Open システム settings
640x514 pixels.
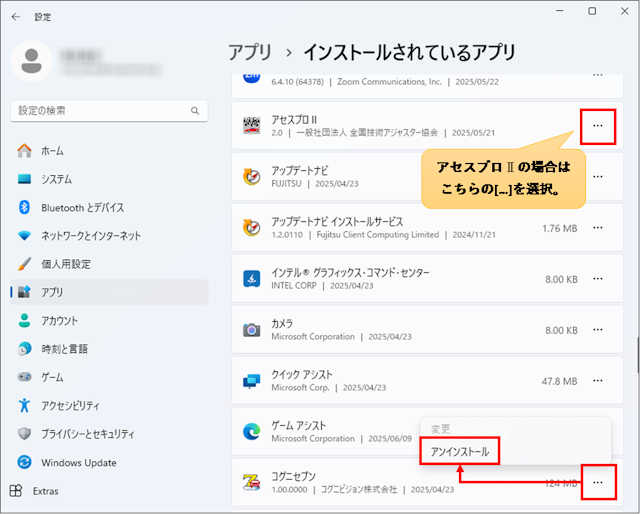coord(109,179)
